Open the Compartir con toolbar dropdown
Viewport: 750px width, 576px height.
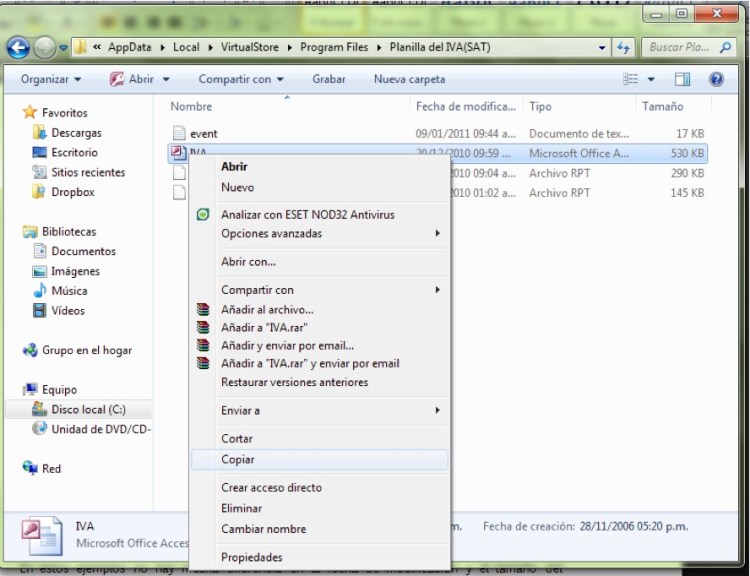(240, 79)
